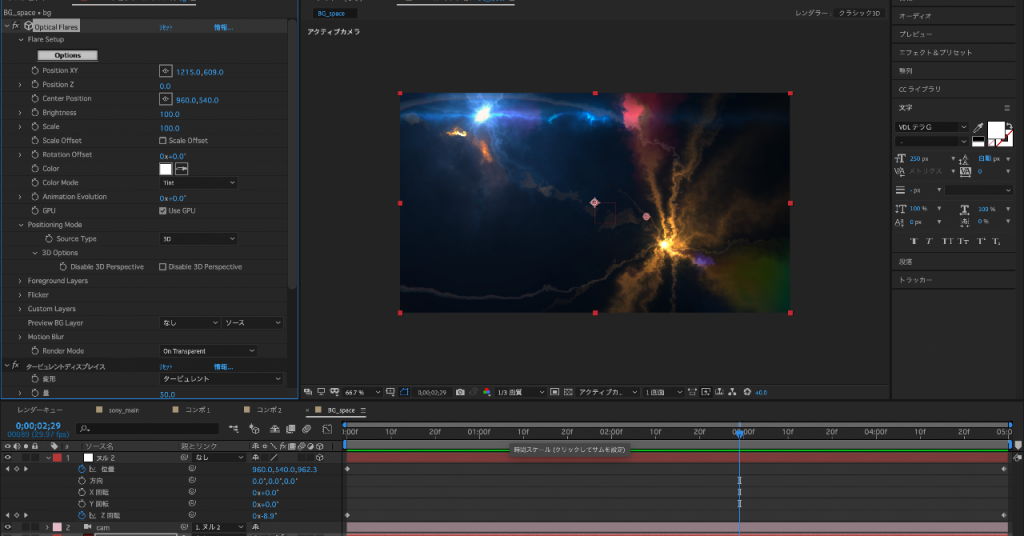Toggle draft 3D icon in timeline header
The height and width of the screenshot is (536, 1024).
tap(254, 429)
